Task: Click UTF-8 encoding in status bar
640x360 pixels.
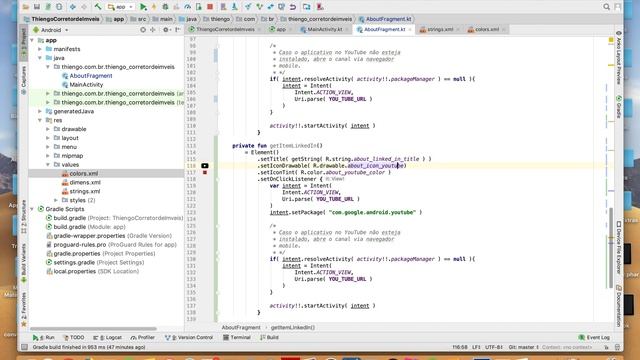Action: [x=493, y=347]
